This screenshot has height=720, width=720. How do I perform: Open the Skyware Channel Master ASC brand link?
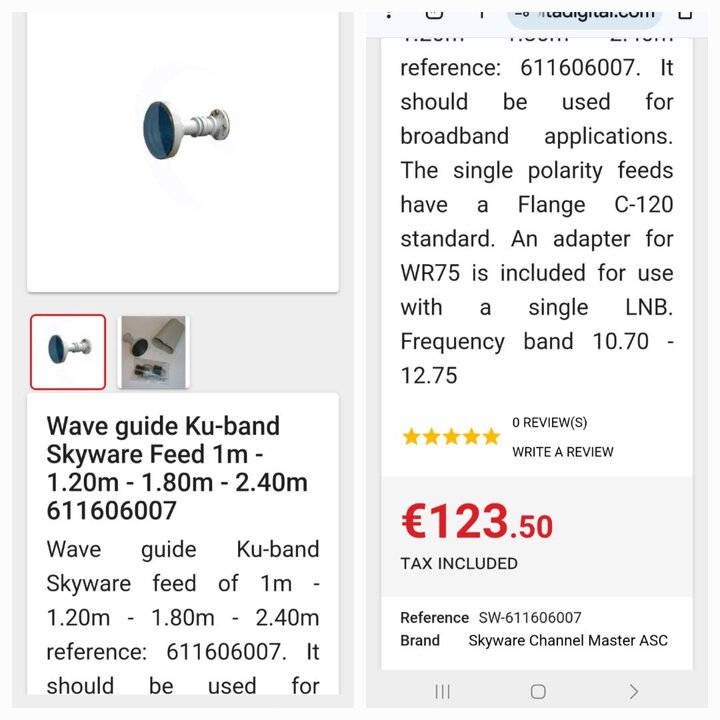pyautogui.click(x=568, y=640)
